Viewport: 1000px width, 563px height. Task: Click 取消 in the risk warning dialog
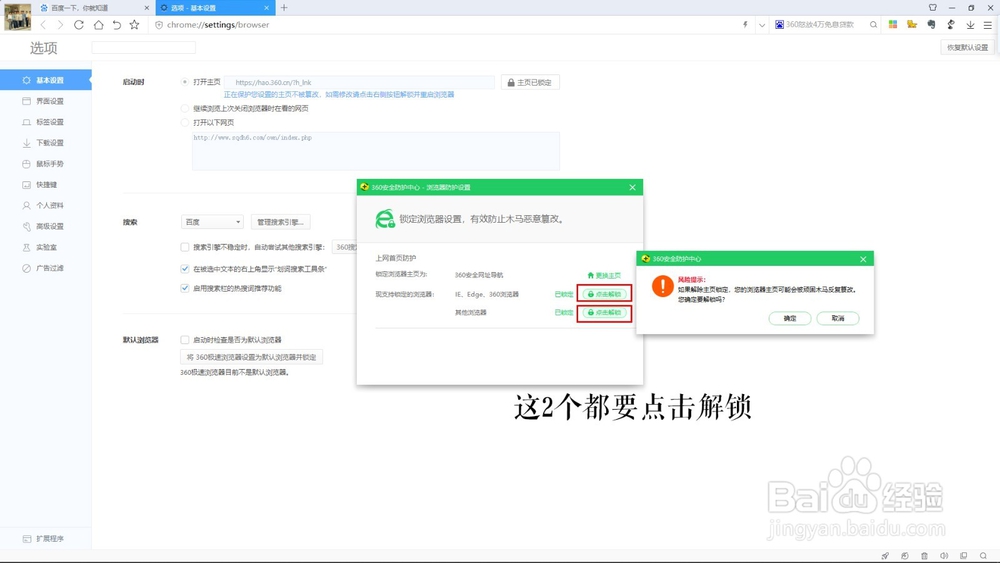click(x=838, y=318)
